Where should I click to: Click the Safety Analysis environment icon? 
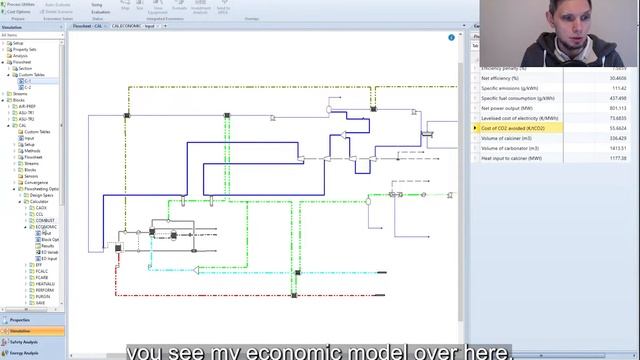tap(5, 342)
